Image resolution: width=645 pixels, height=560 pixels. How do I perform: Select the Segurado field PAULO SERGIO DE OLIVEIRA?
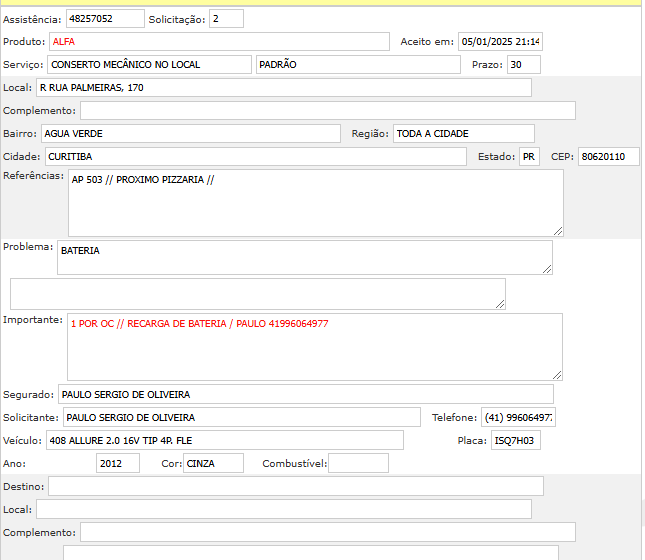306,395
